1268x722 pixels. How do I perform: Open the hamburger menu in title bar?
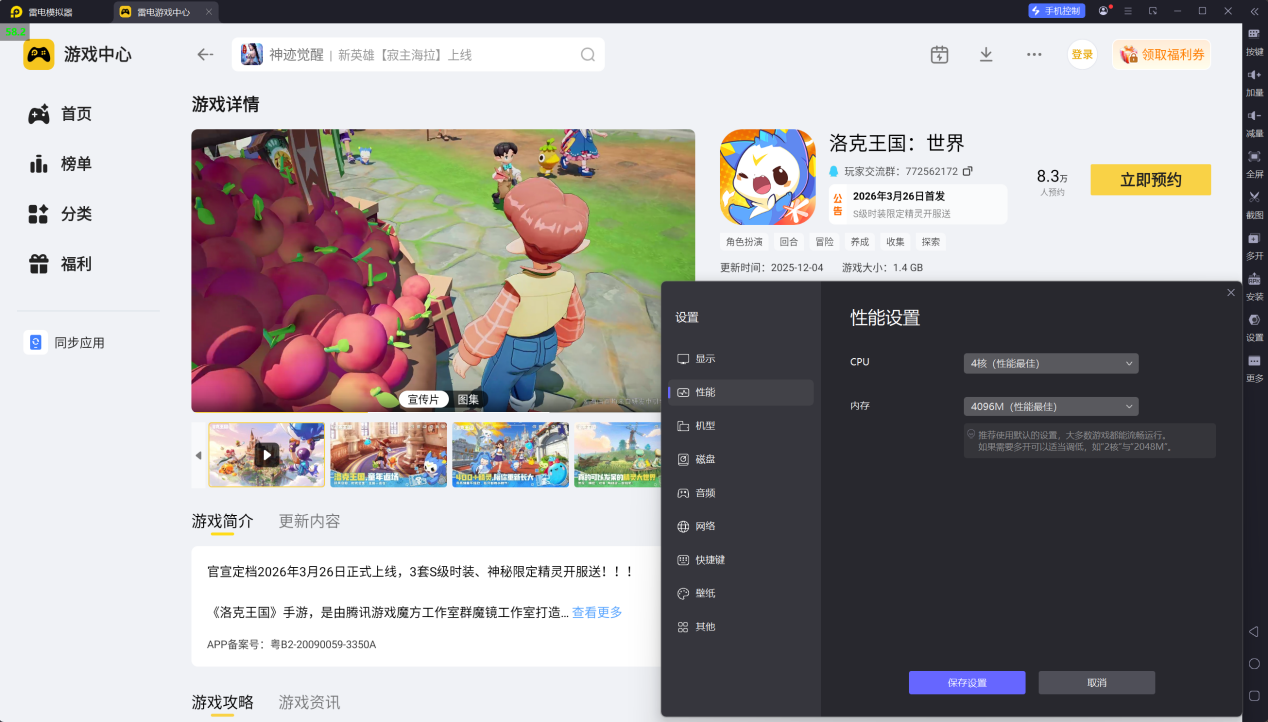1128,11
